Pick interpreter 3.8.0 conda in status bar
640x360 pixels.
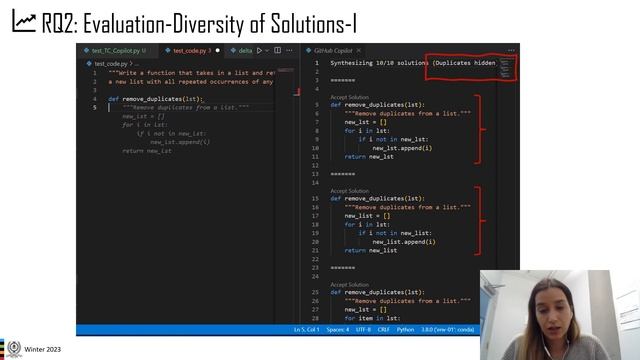click(x=448, y=329)
